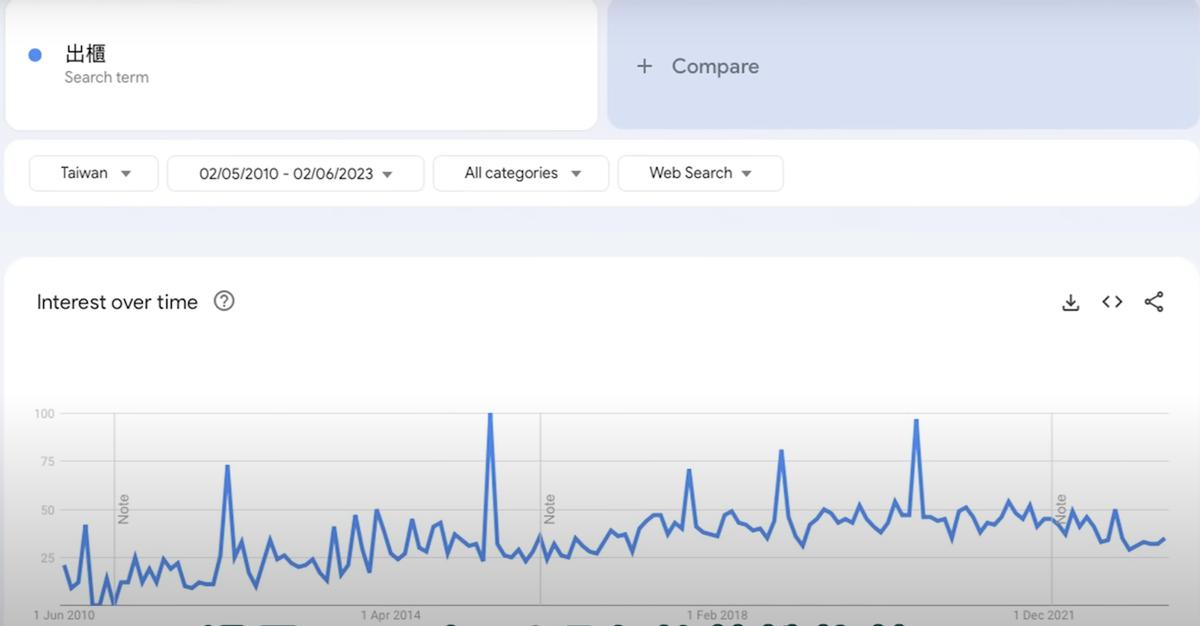Add a comparison search term
1200x626 pixels.
pos(714,66)
